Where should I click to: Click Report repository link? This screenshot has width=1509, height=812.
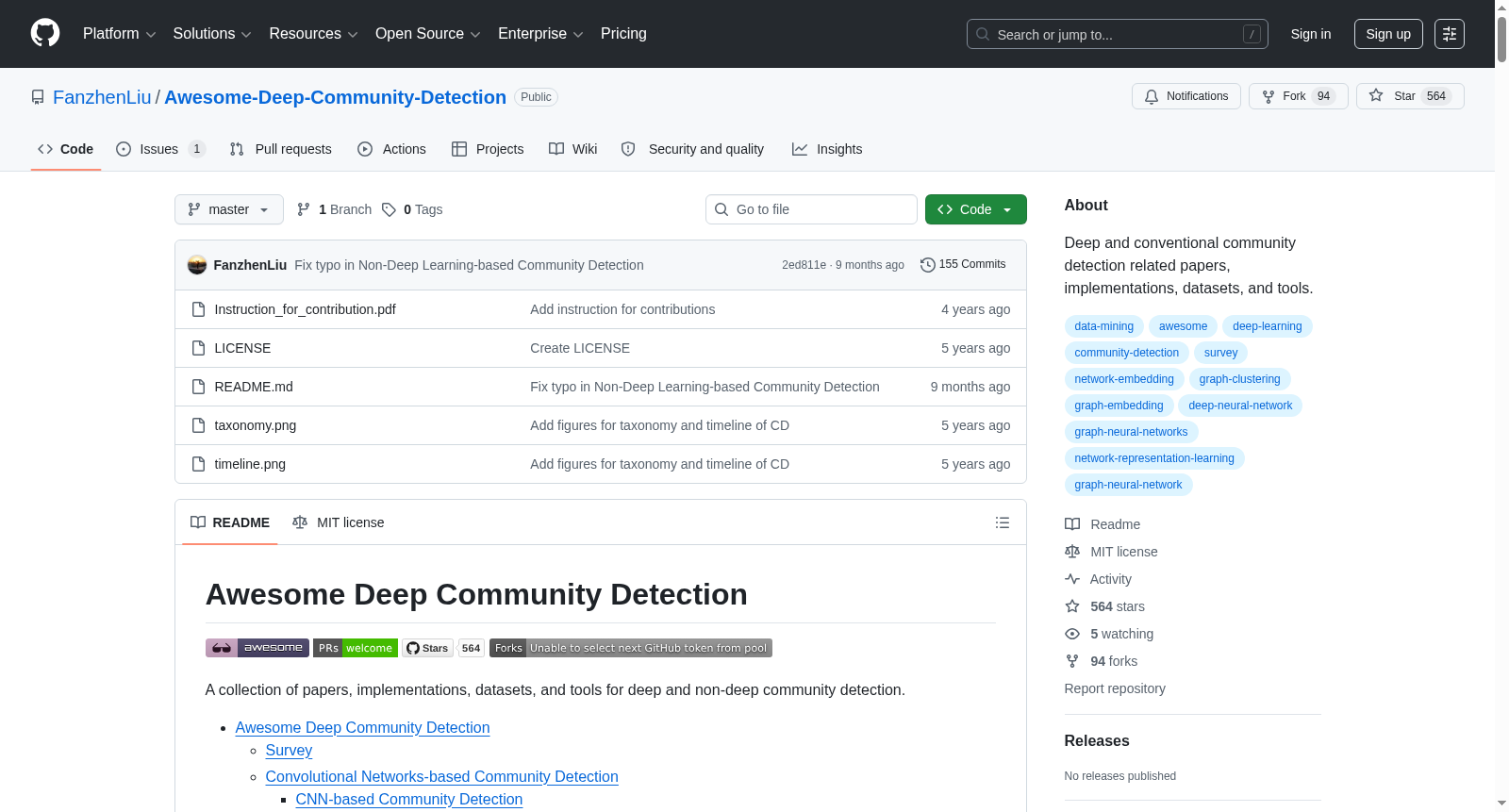click(1115, 688)
